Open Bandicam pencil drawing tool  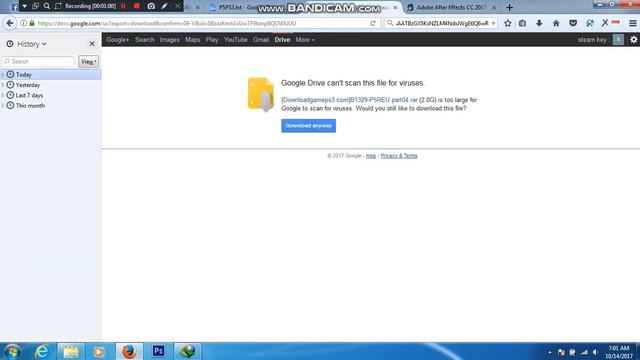click(x=164, y=6)
